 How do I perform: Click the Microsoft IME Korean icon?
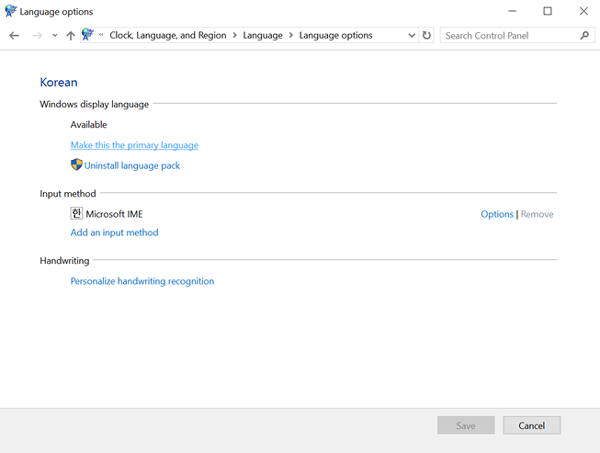pyautogui.click(x=76, y=214)
